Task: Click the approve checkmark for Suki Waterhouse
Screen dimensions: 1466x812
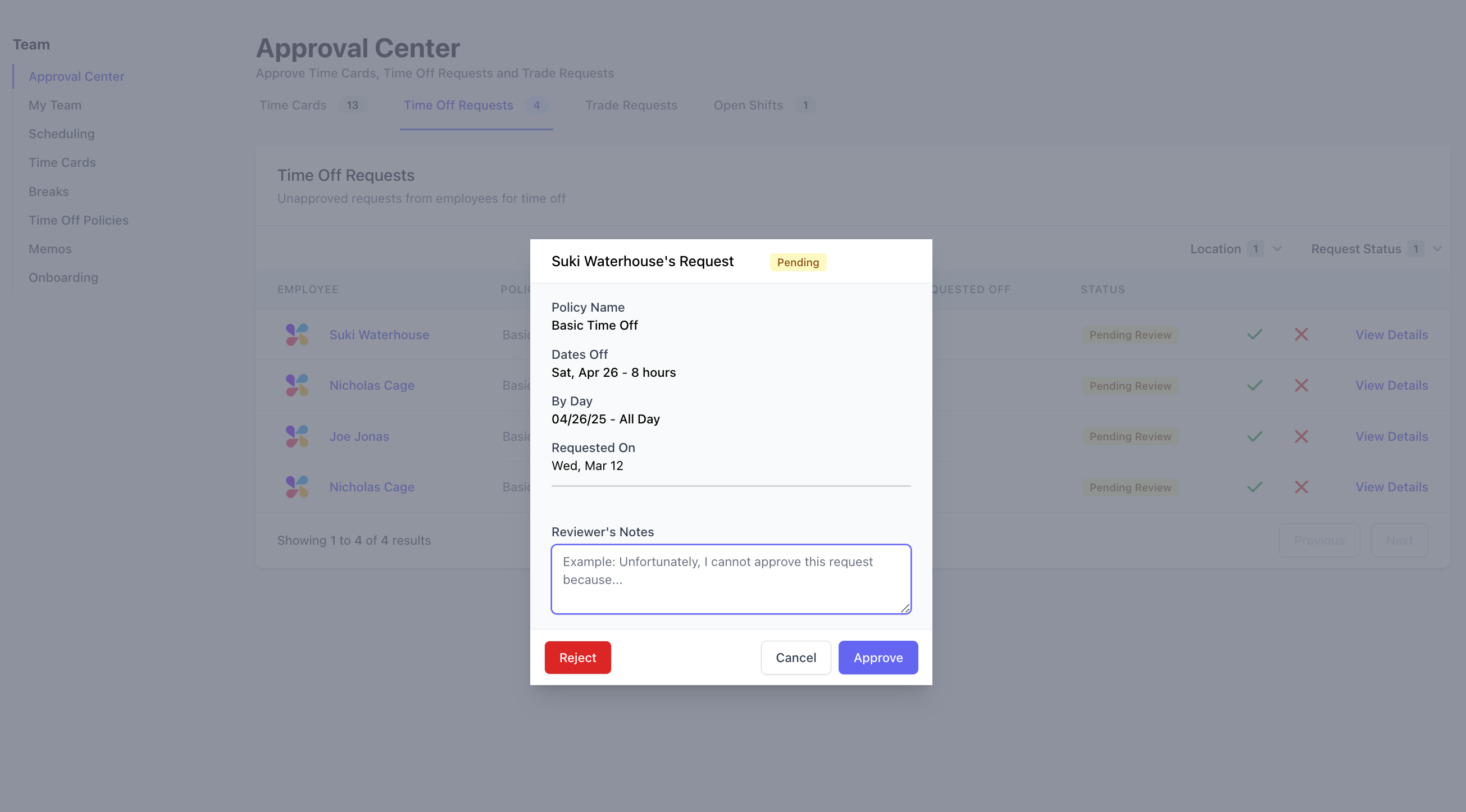Action: (1254, 335)
